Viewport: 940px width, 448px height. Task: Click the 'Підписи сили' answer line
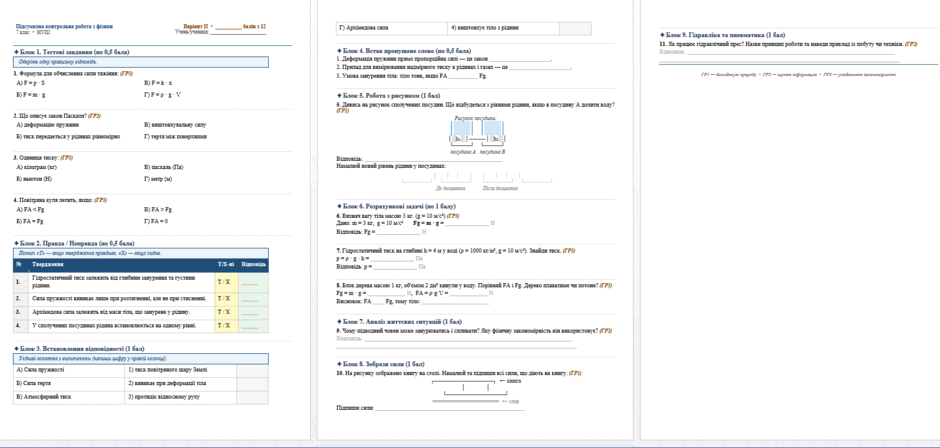click(x=450, y=408)
